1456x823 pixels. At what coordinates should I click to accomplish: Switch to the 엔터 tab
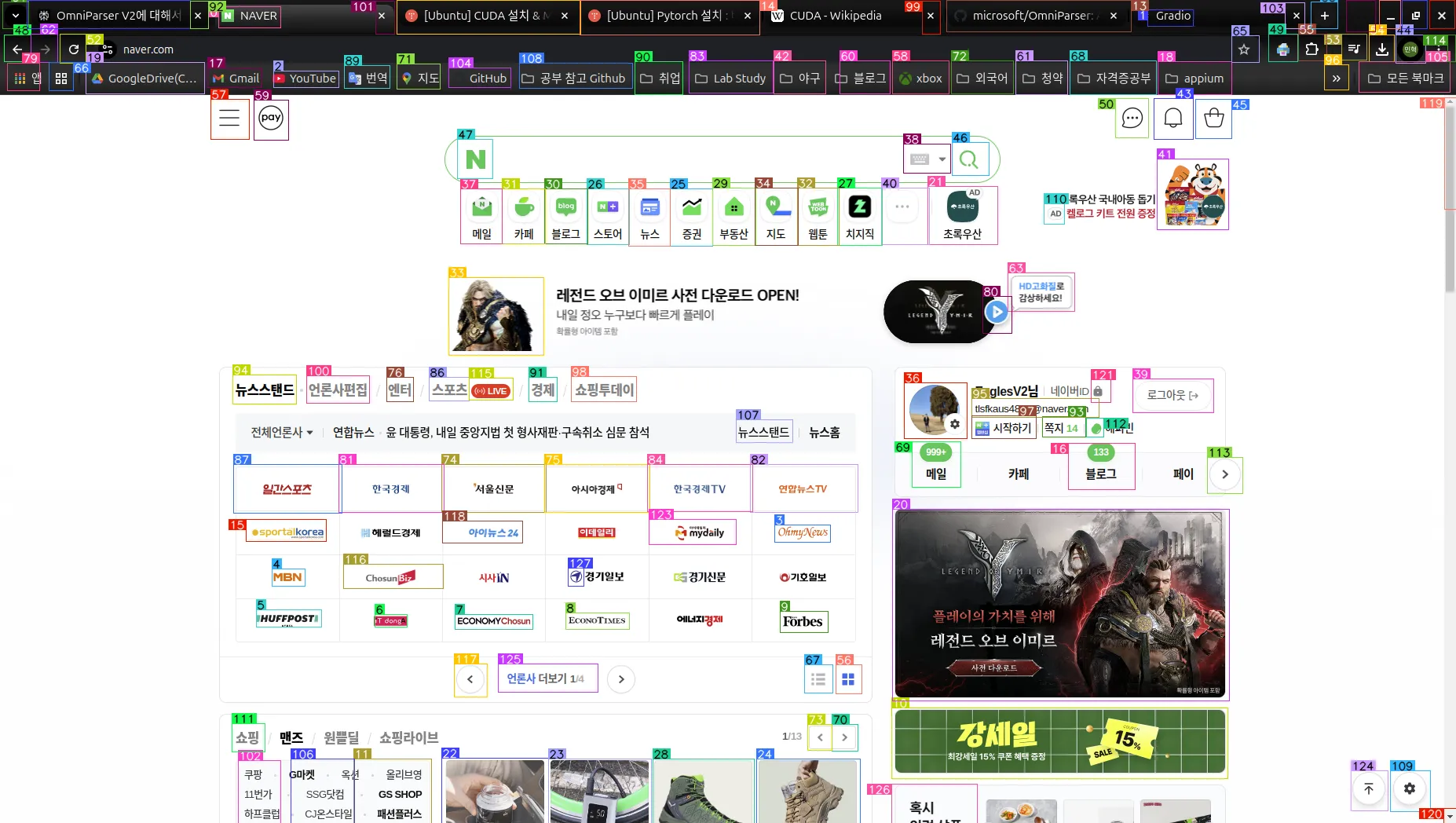pyautogui.click(x=400, y=390)
